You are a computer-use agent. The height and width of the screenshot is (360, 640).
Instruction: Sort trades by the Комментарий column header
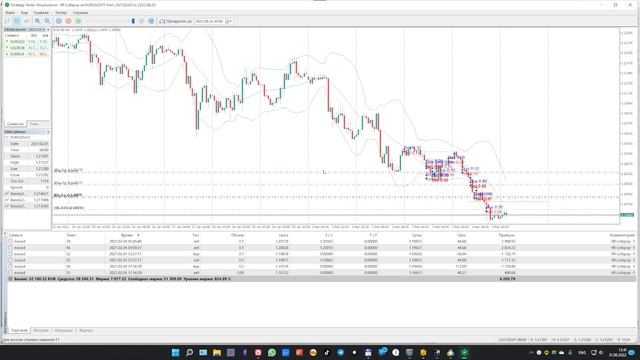(x=622, y=235)
